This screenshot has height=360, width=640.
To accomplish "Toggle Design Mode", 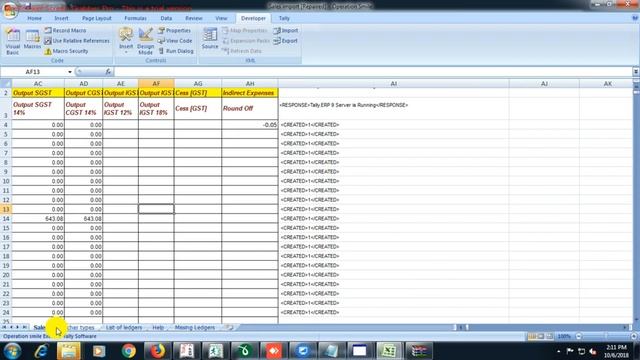I will tap(145, 41).
